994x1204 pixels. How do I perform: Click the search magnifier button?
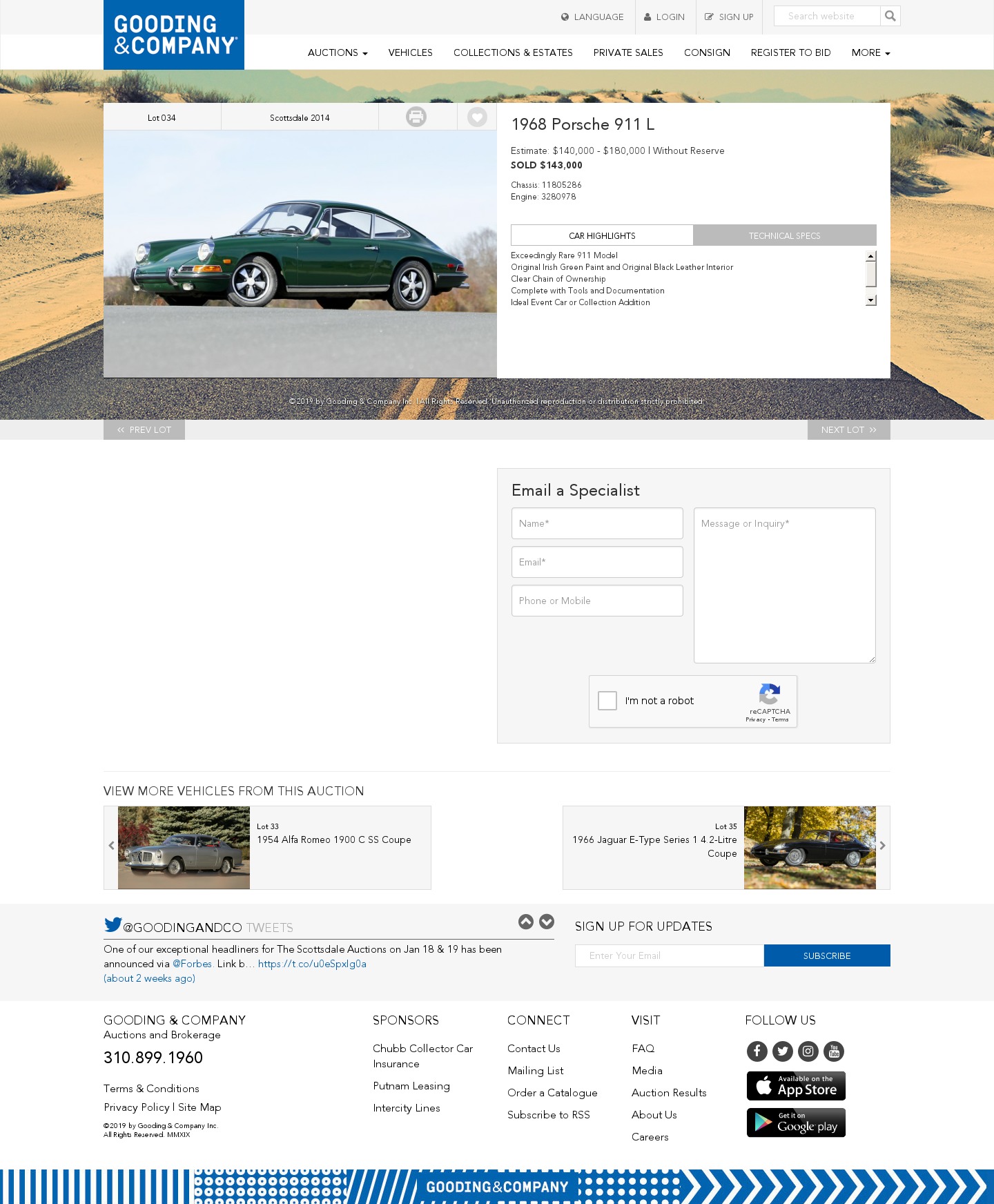(x=890, y=16)
